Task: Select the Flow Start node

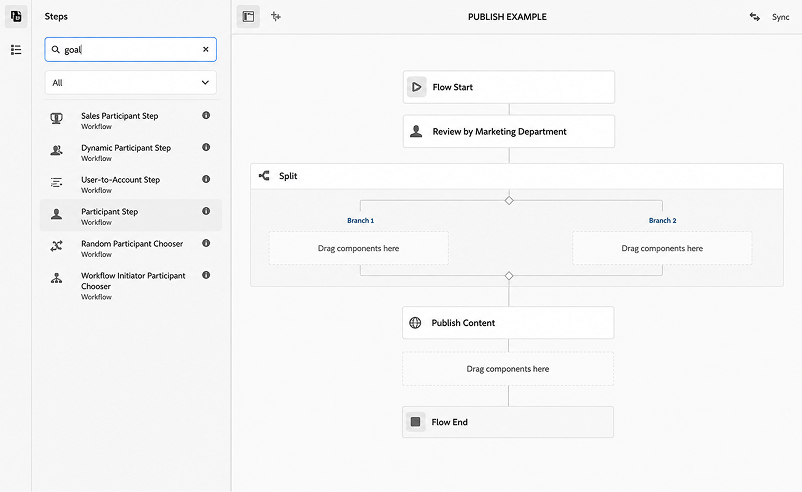Action: pyautogui.click(x=509, y=87)
